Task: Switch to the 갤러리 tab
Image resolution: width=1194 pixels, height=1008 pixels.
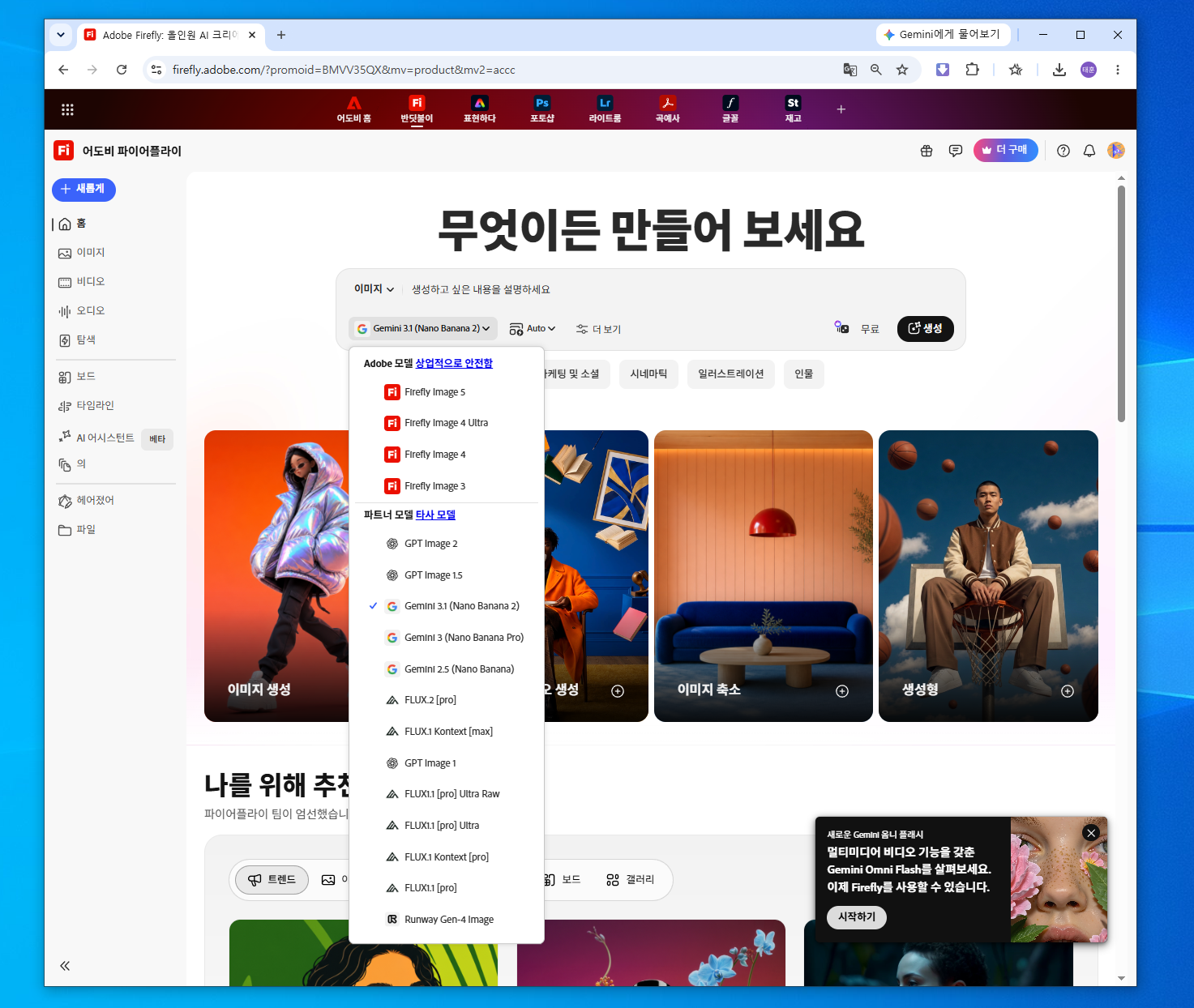Action: point(630,880)
